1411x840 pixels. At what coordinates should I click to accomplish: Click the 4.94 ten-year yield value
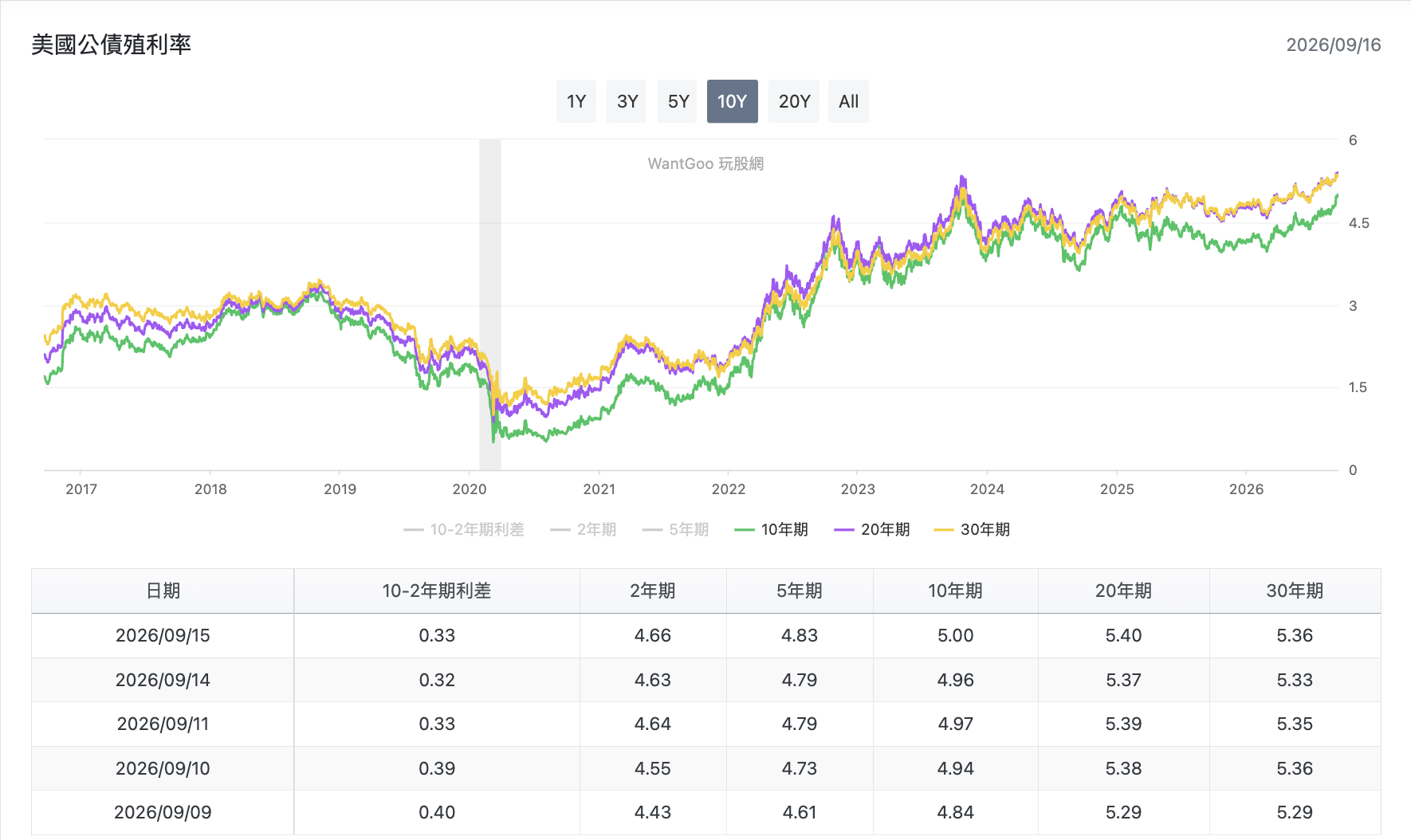[955, 768]
